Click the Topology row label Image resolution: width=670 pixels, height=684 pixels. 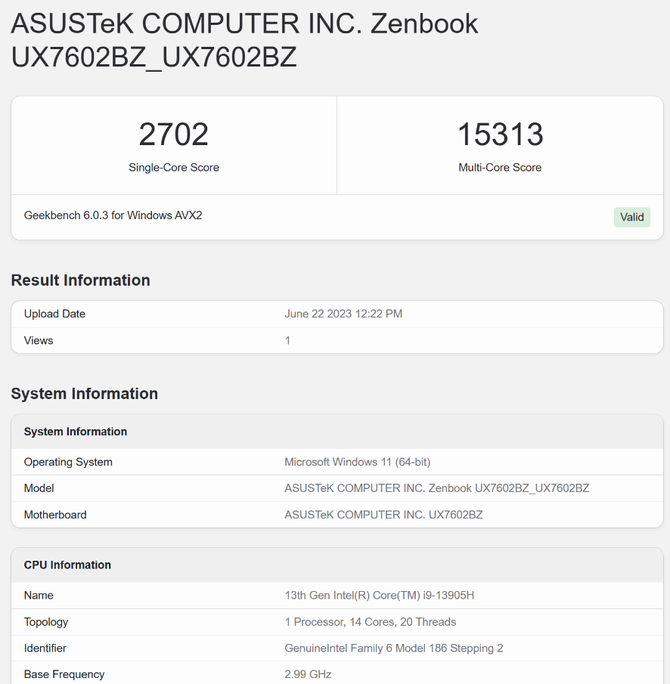pyautogui.click(x=46, y=622)
